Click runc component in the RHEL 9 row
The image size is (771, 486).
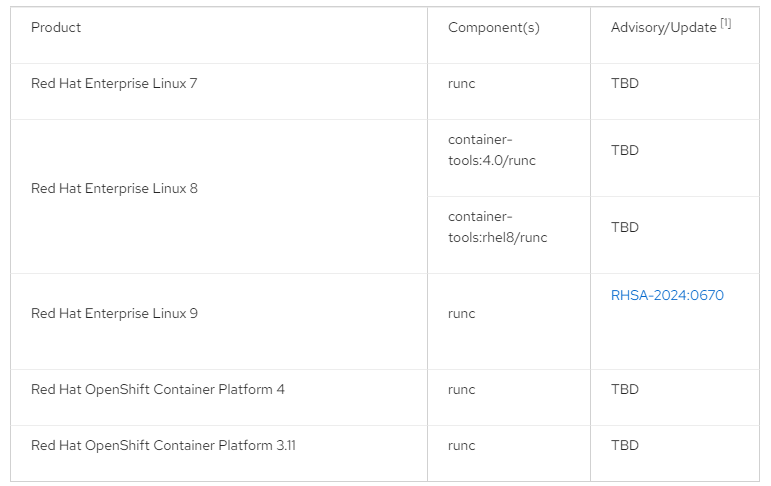tap(461, 314)
